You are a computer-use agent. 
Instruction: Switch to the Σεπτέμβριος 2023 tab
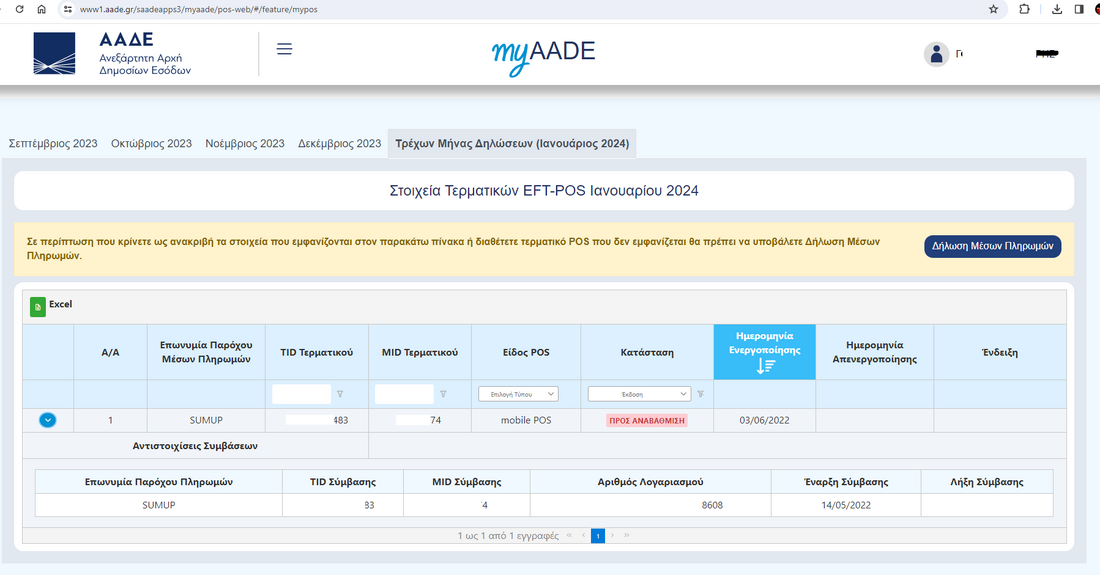pos(53,144)
